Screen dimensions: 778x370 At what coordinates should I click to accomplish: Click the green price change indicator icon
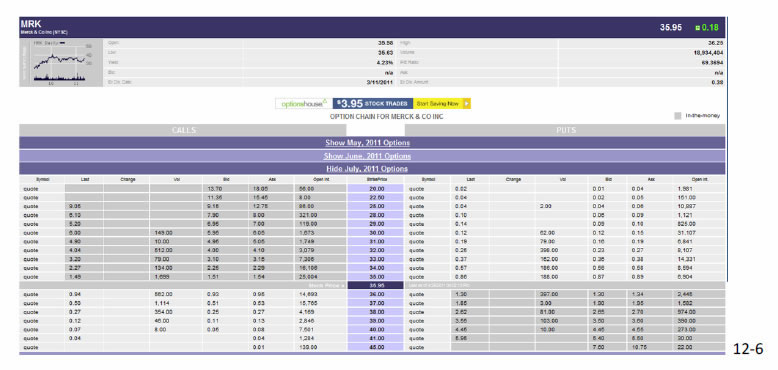(698, 28)
